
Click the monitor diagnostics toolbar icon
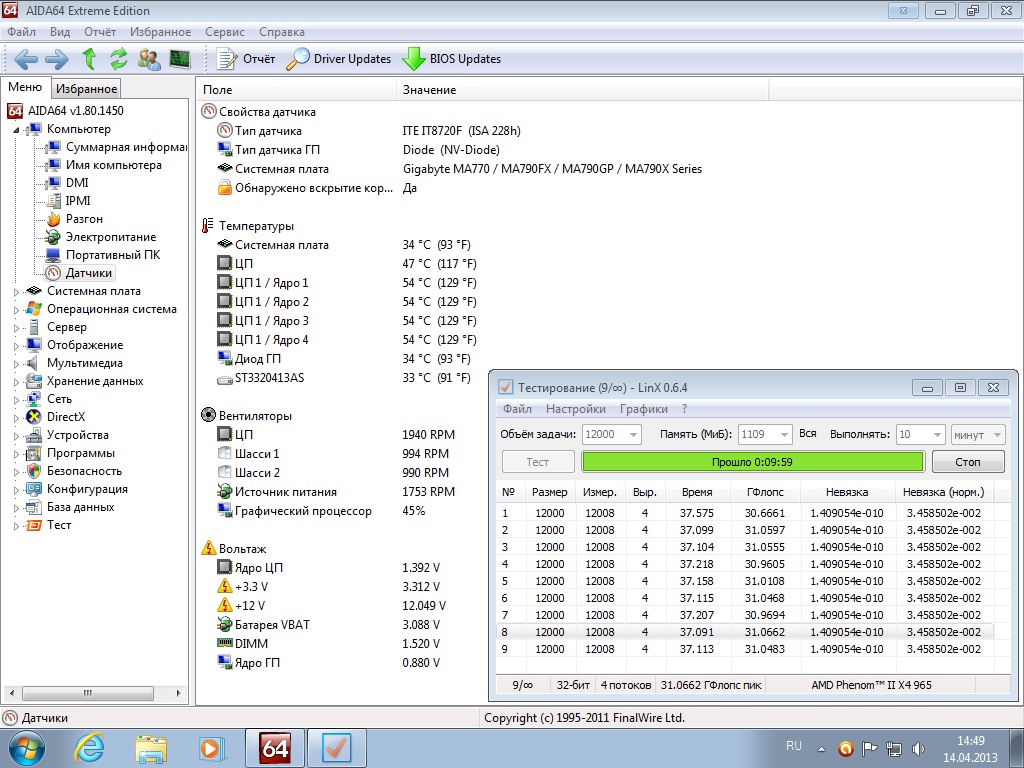click(180, 59)
